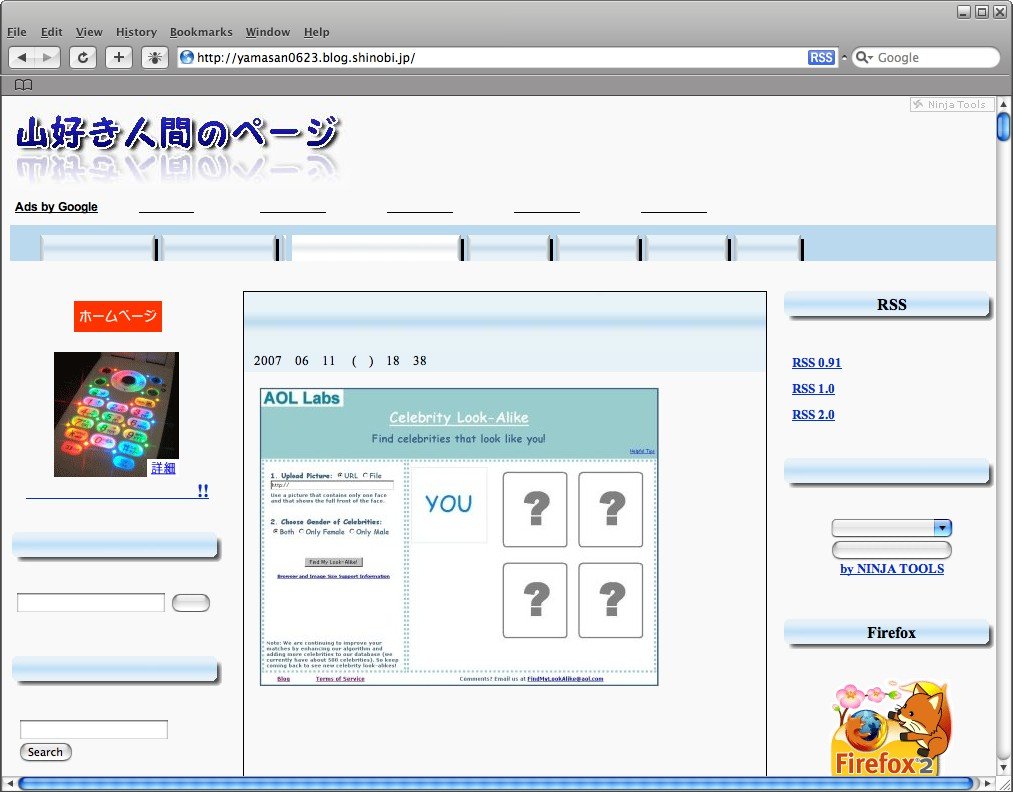This screenshot has height=792, width=1013.
Task: Go back with the back arrow button
Action: tap(22, 57)
